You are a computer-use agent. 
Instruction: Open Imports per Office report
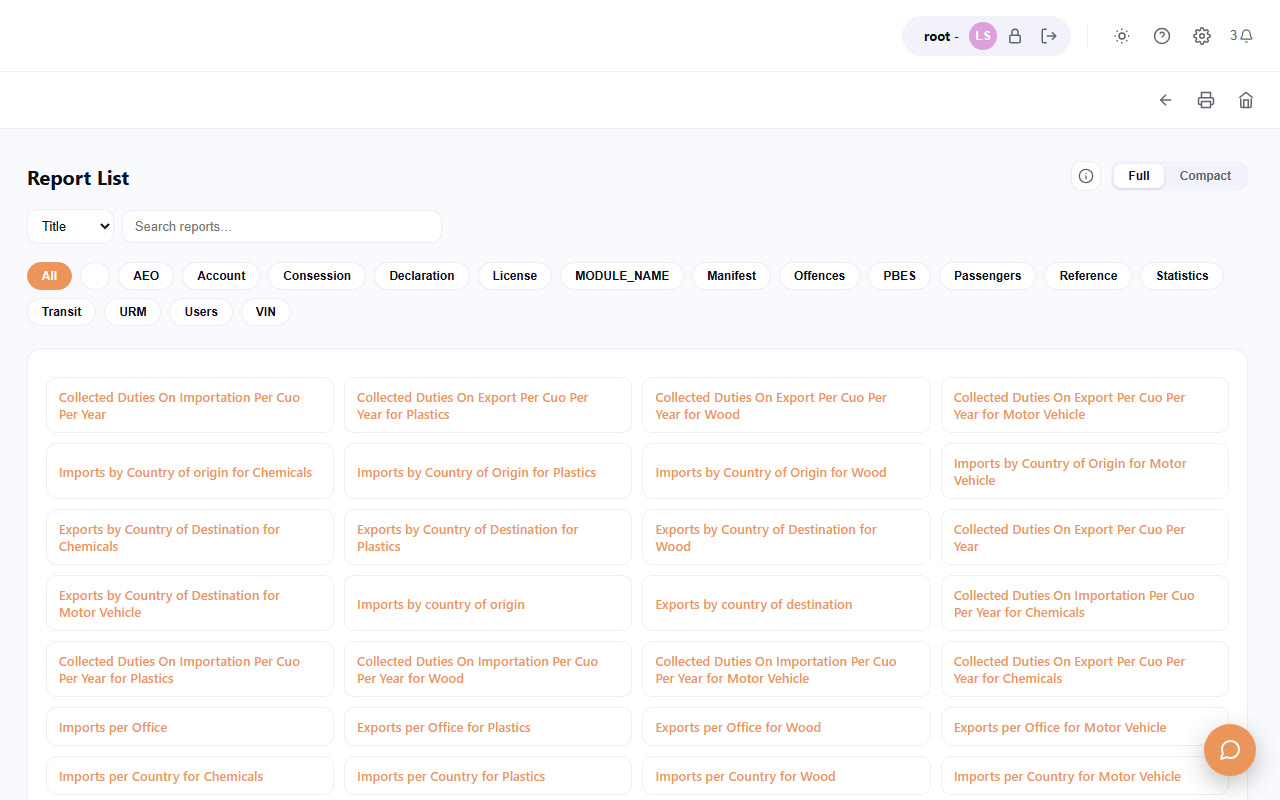pos(190,727)
